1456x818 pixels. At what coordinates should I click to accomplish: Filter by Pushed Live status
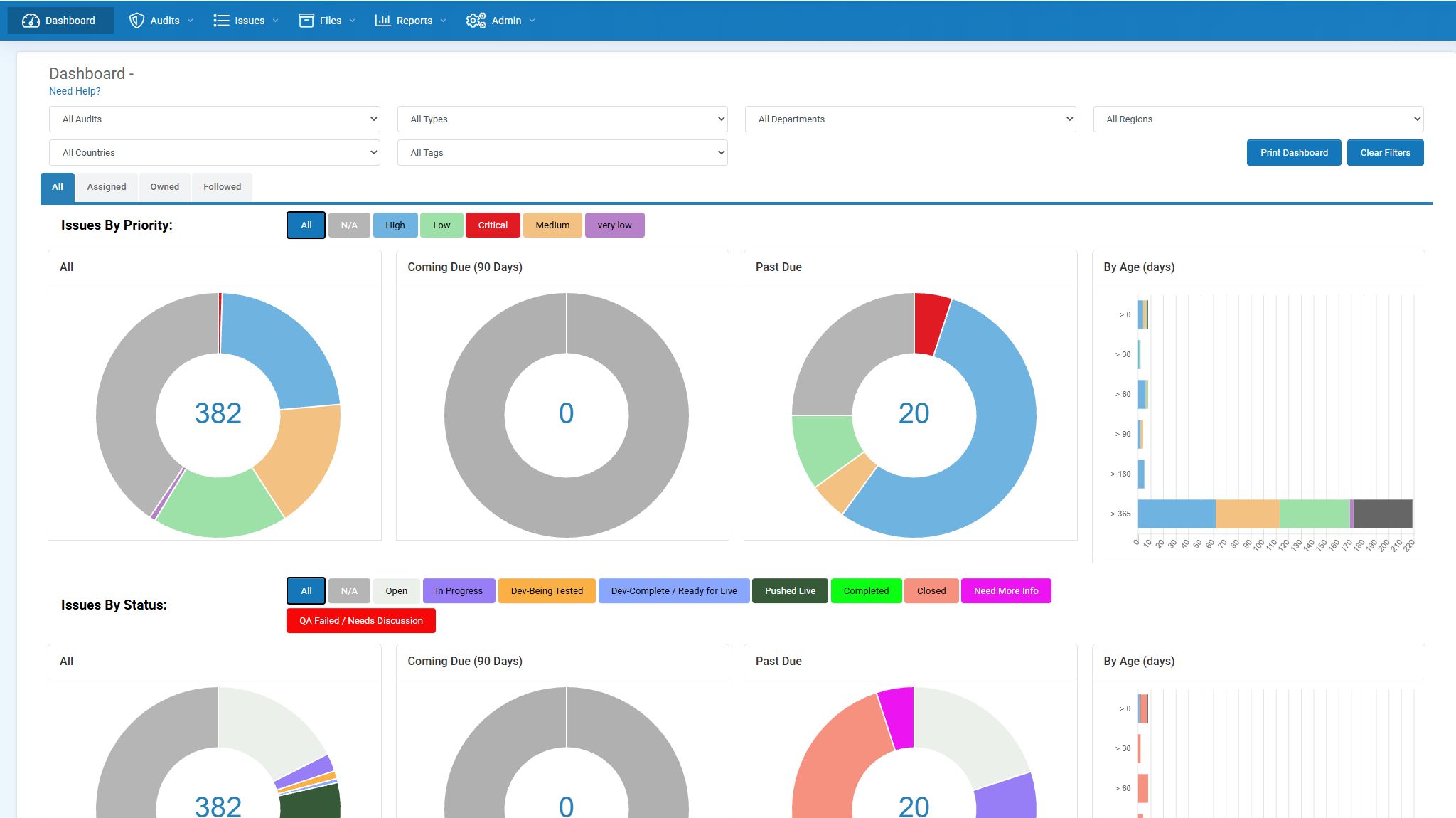[790, 590]
